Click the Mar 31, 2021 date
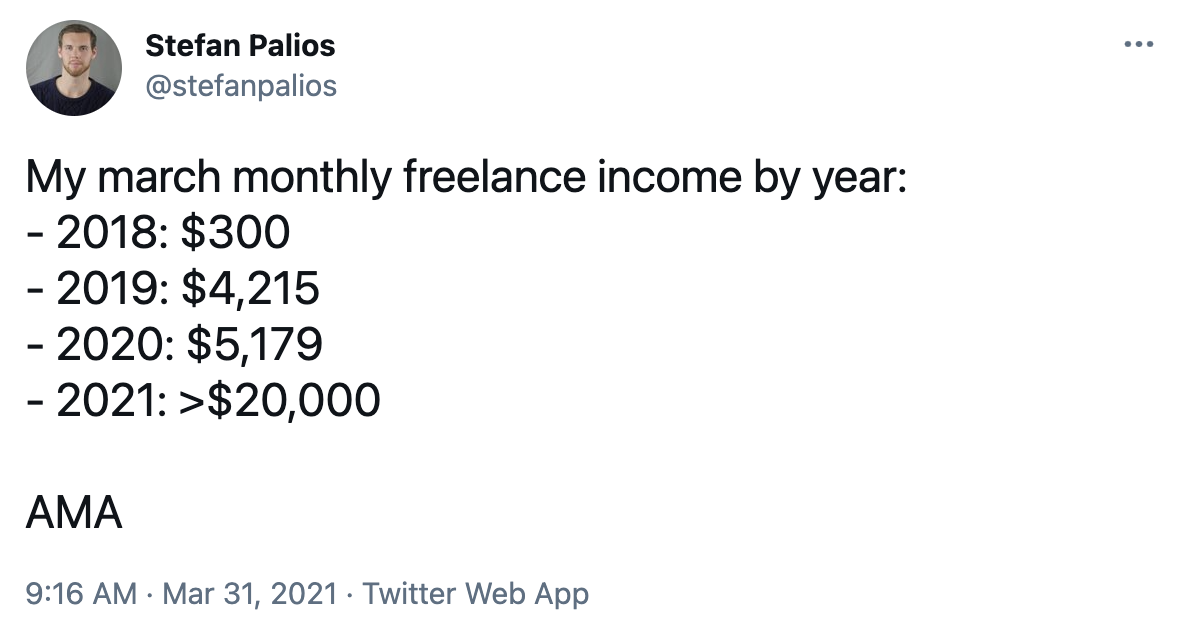Viewport: 1186px width, 628px height. pyautogui.click(x=250, y=593)
